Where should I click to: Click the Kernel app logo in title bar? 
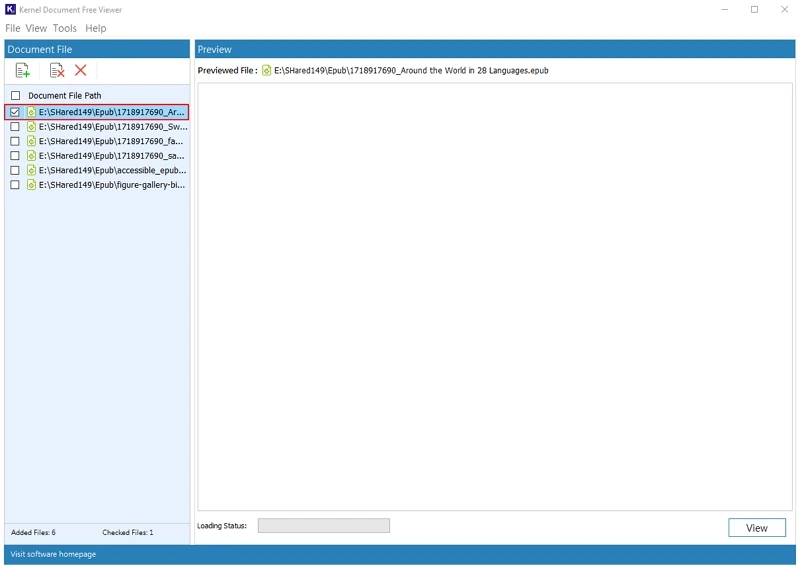point(10,9)
